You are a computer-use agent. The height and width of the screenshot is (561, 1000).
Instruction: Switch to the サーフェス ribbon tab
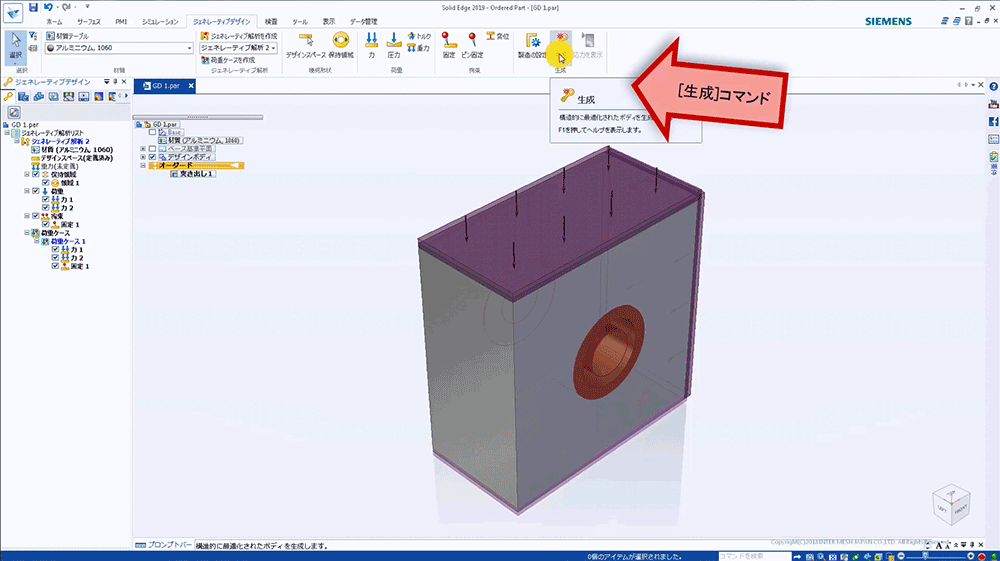[89, 22]
